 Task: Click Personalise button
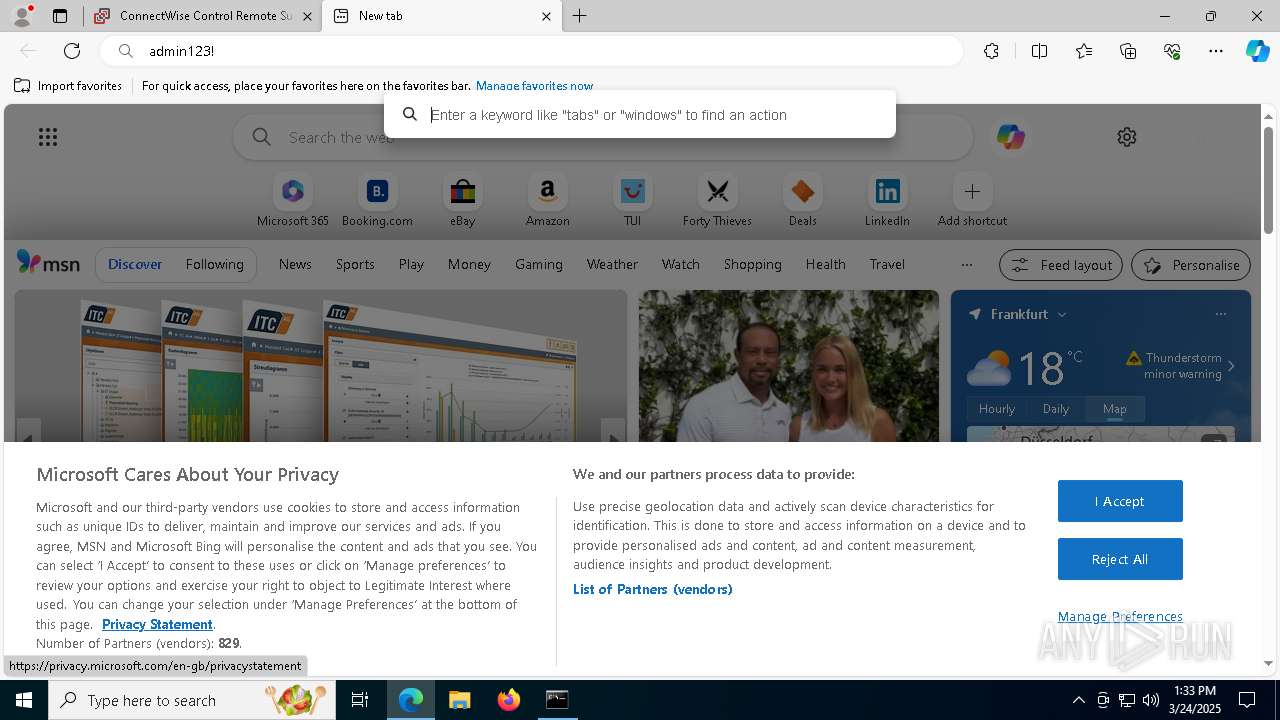pyautogui.click(x=1191, y=265)
